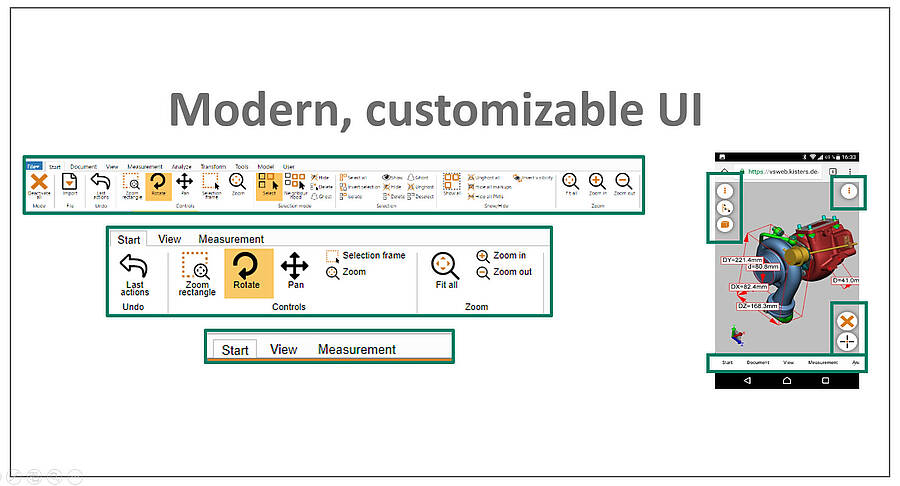The height and width of the screenshot is (486, 900).
Task: Click large Fit all icon in enlarged ribbon
Action: point(445,266)
